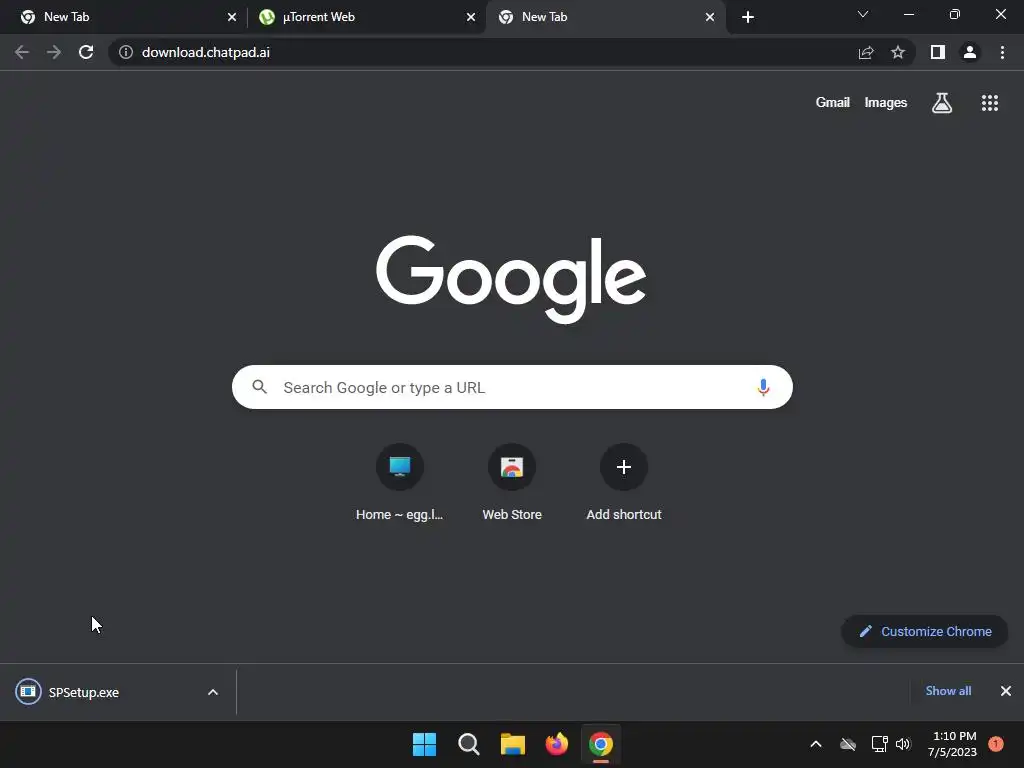Screen dimensions: 1024x768
Task: Open the Google apps grid
Action: point(989,103)
